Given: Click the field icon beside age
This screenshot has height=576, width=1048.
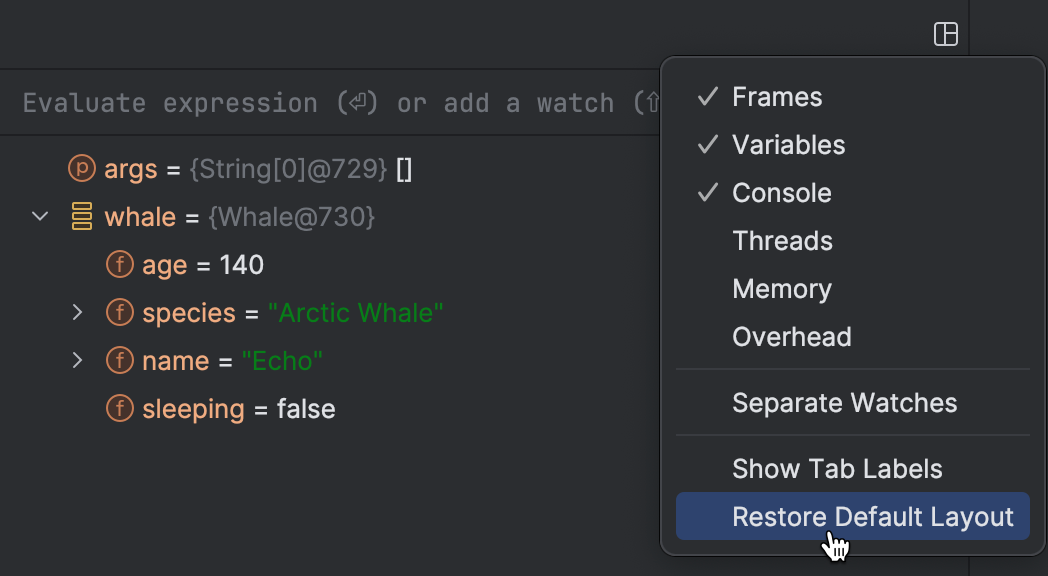Looking at the screenshot, I should coord(119,264).
